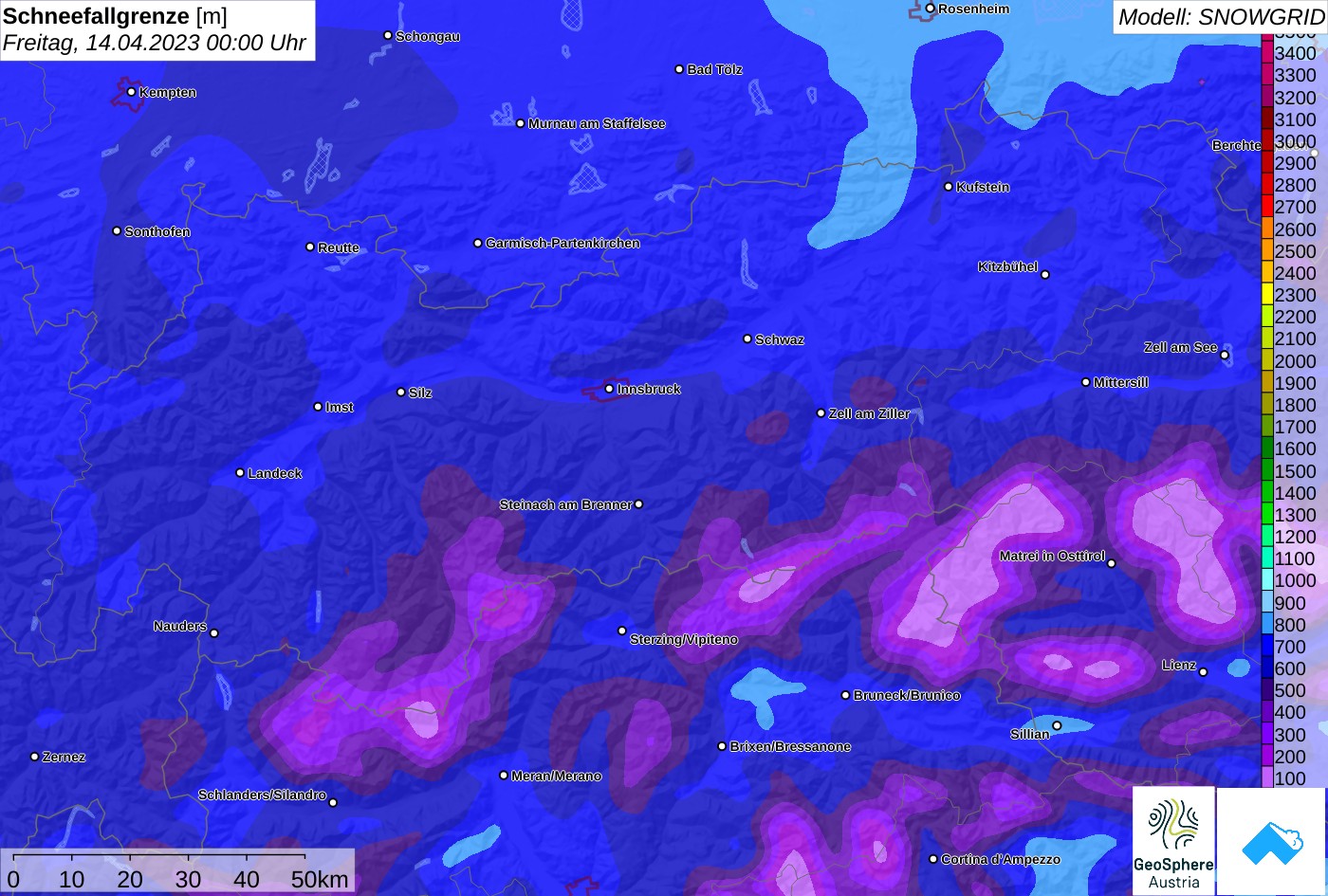Click the Sonthofen label
This screenshot has height=896, width=1328.
tap(157, 231)
